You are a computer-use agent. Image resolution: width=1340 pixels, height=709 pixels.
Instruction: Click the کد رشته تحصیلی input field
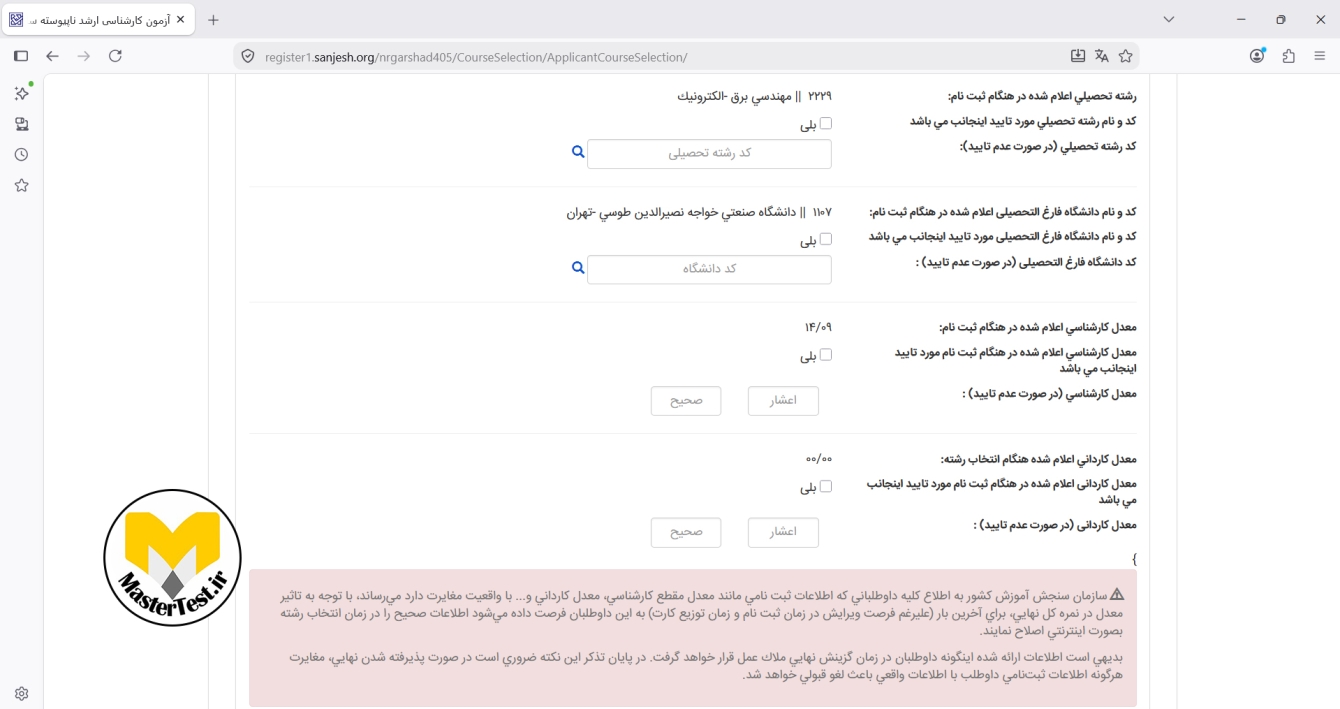coord(709,153)
